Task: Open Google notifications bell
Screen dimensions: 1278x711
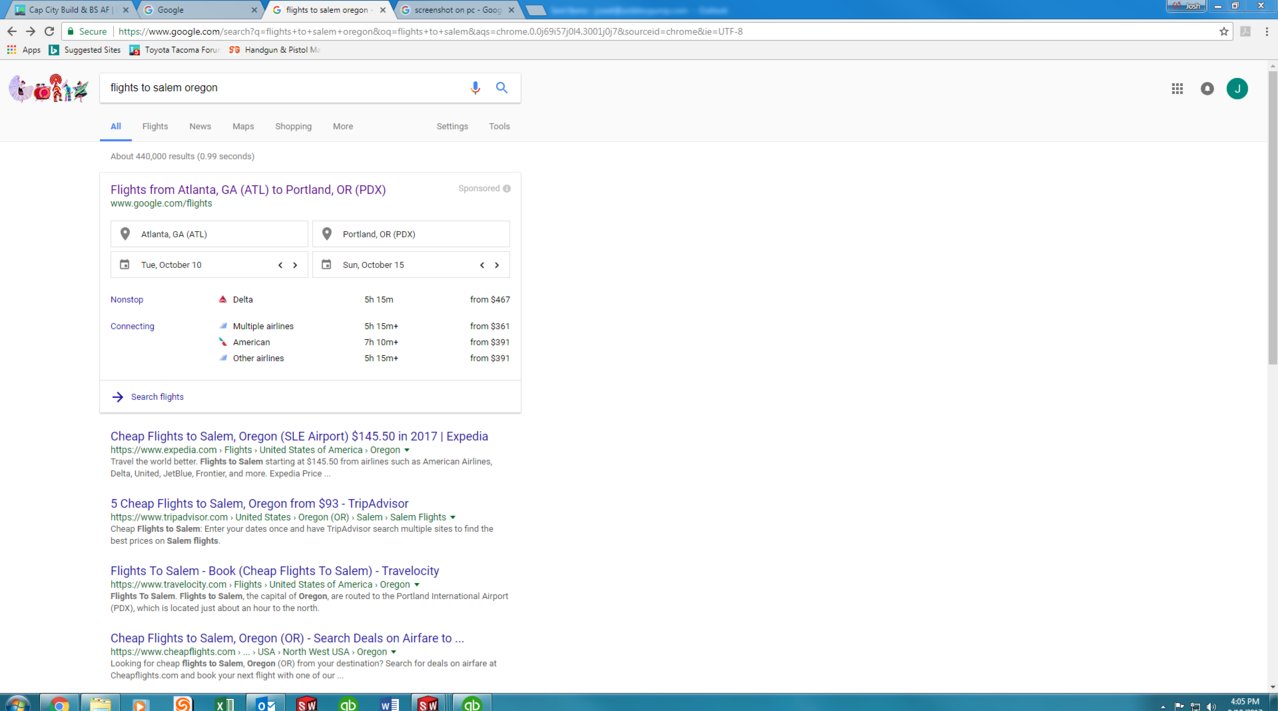Action: click(1207, 88)
